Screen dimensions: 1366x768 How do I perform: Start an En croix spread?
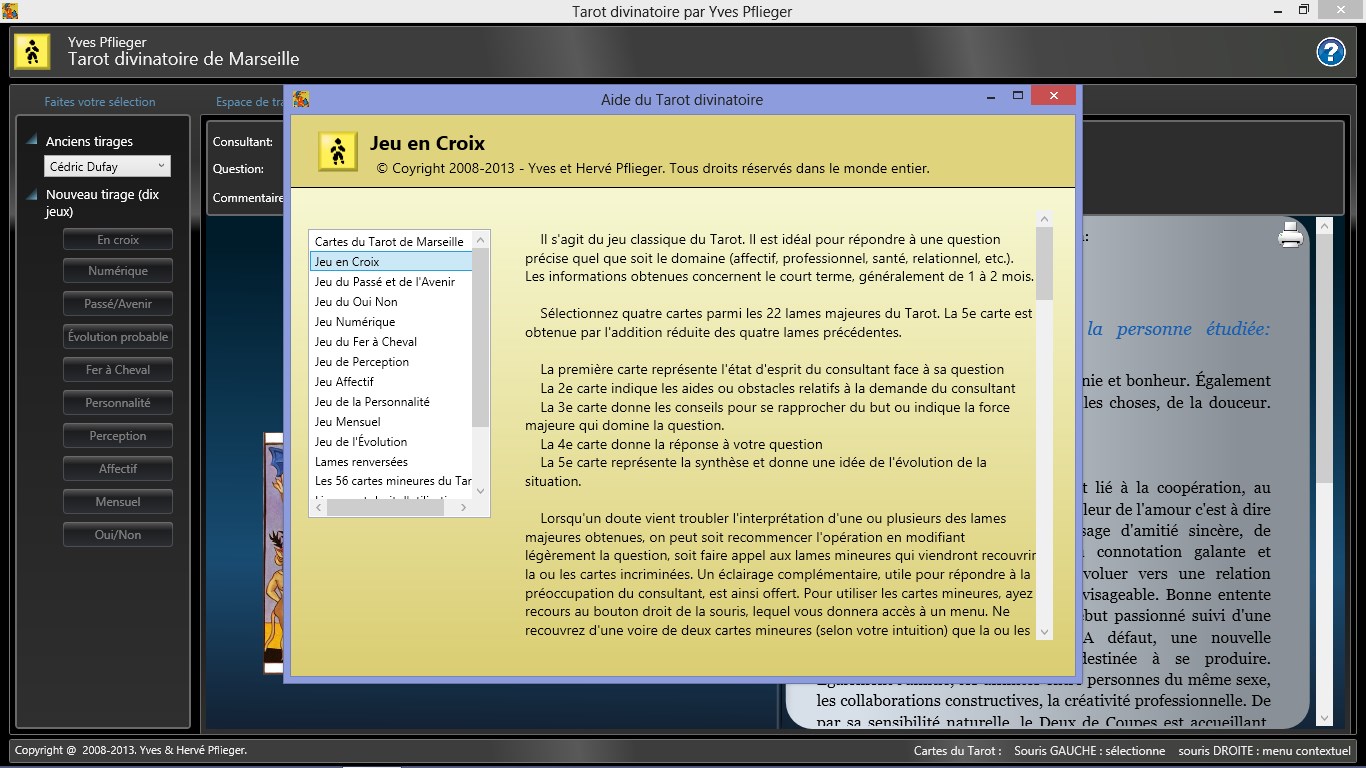118,240
